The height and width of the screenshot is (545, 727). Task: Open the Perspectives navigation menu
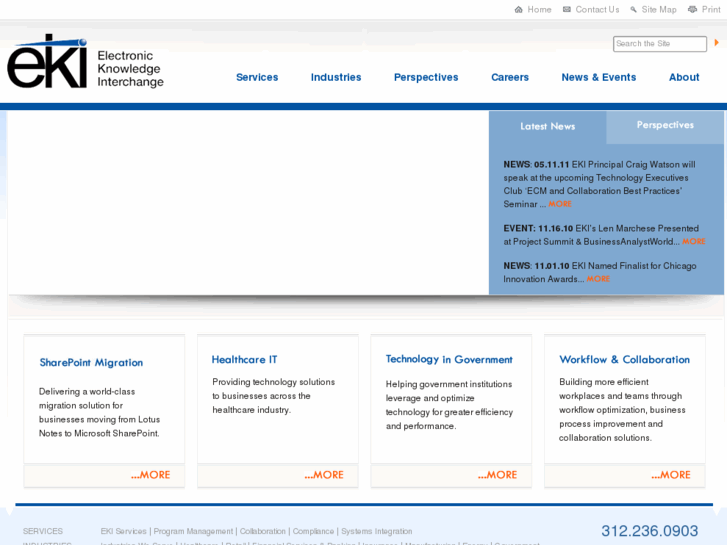(x=426, y=77)
